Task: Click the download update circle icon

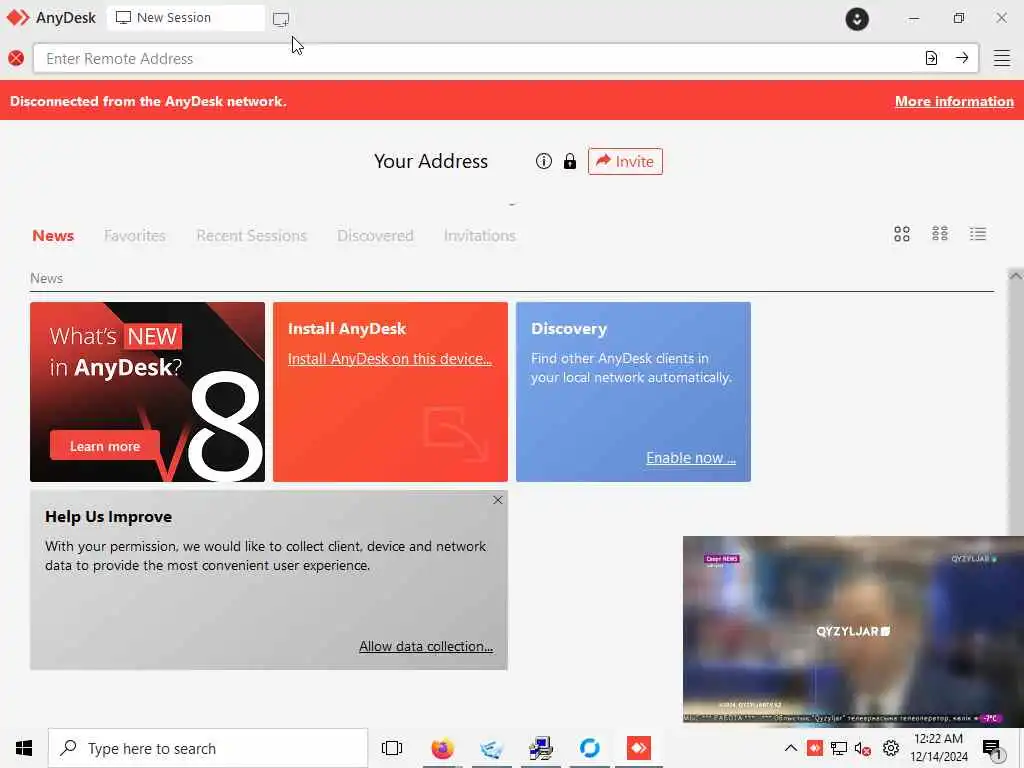Action: pyautogui.click(x=857, y=19)
